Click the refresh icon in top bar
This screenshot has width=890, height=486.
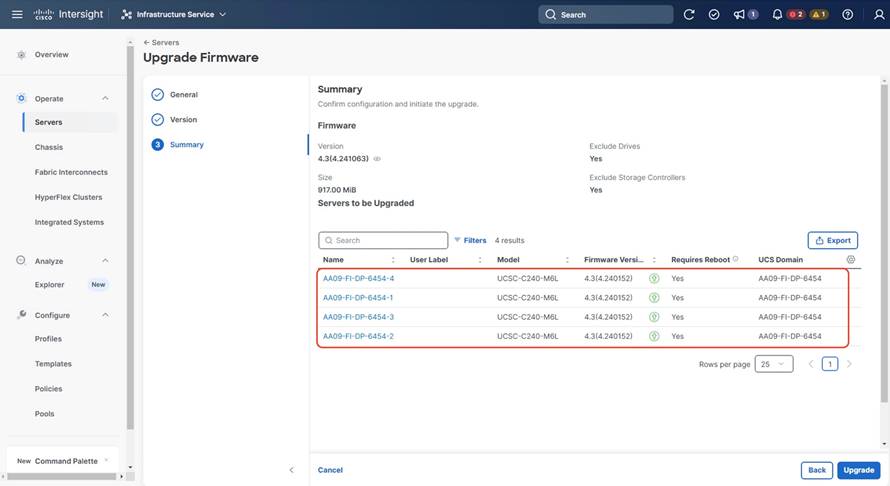tap(689, 14)
